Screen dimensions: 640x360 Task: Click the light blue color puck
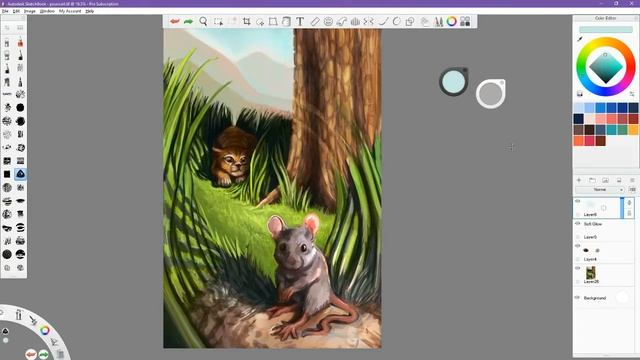click(x=453, y=82)
